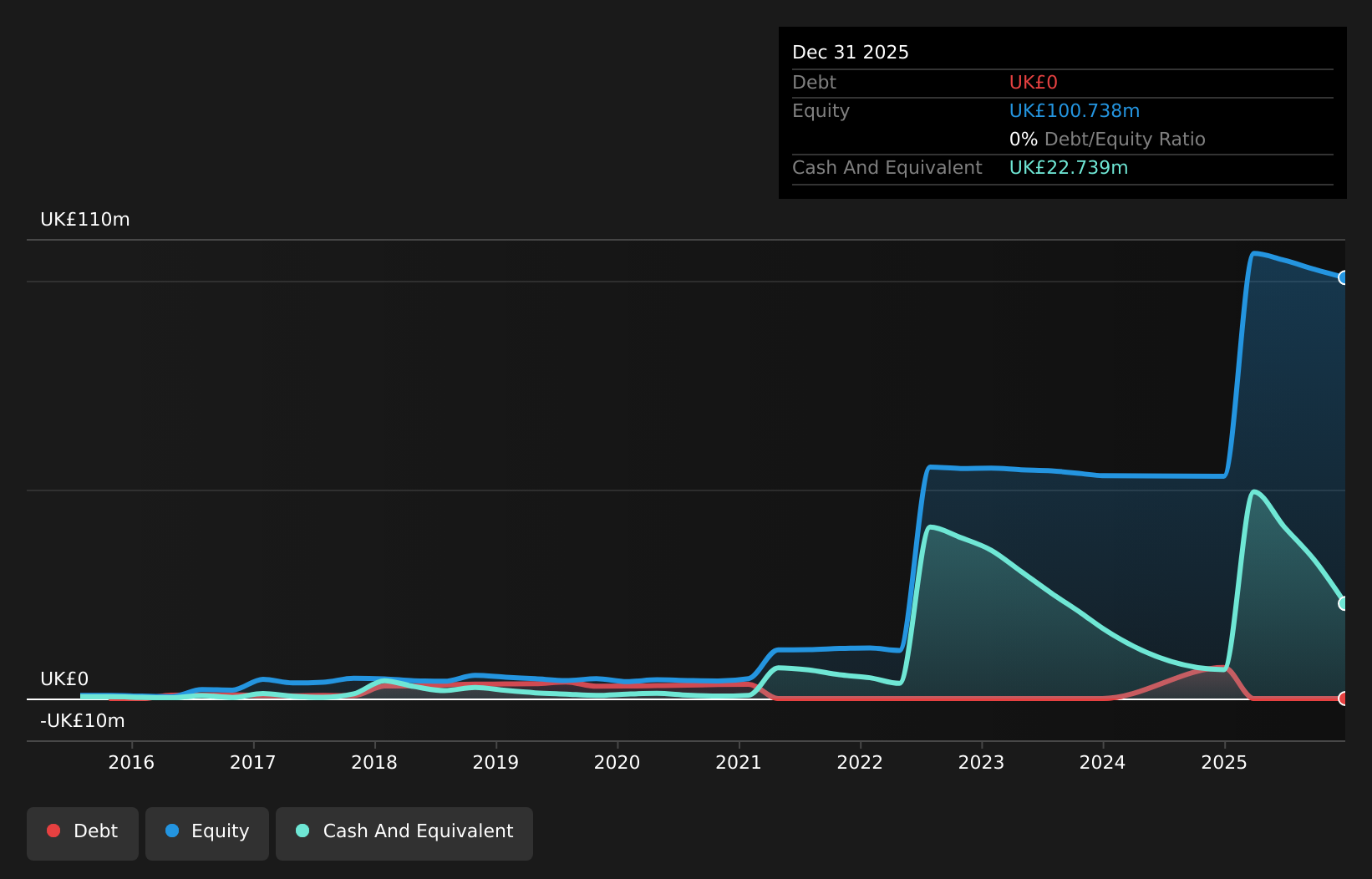The height and width of the screenshot is (879, 1372).
Task: Click the 2019 x-axis label
Action: tap(495, 762)
